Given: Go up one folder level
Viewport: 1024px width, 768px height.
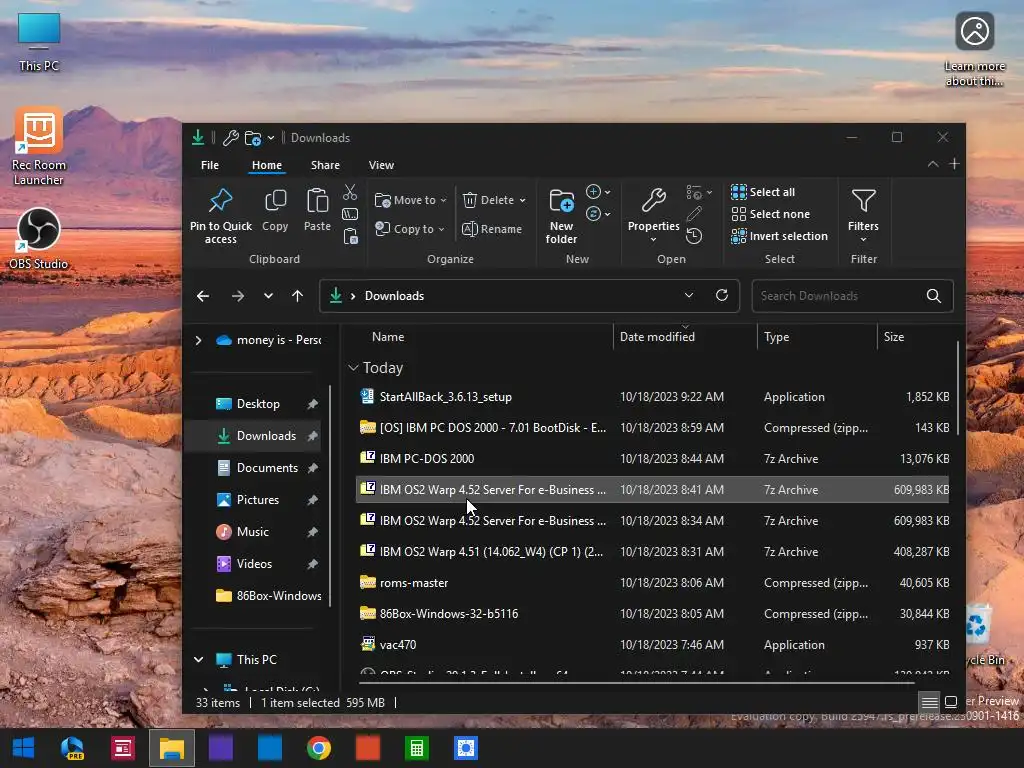Looking at the screenshot, I should coord(298,296).
